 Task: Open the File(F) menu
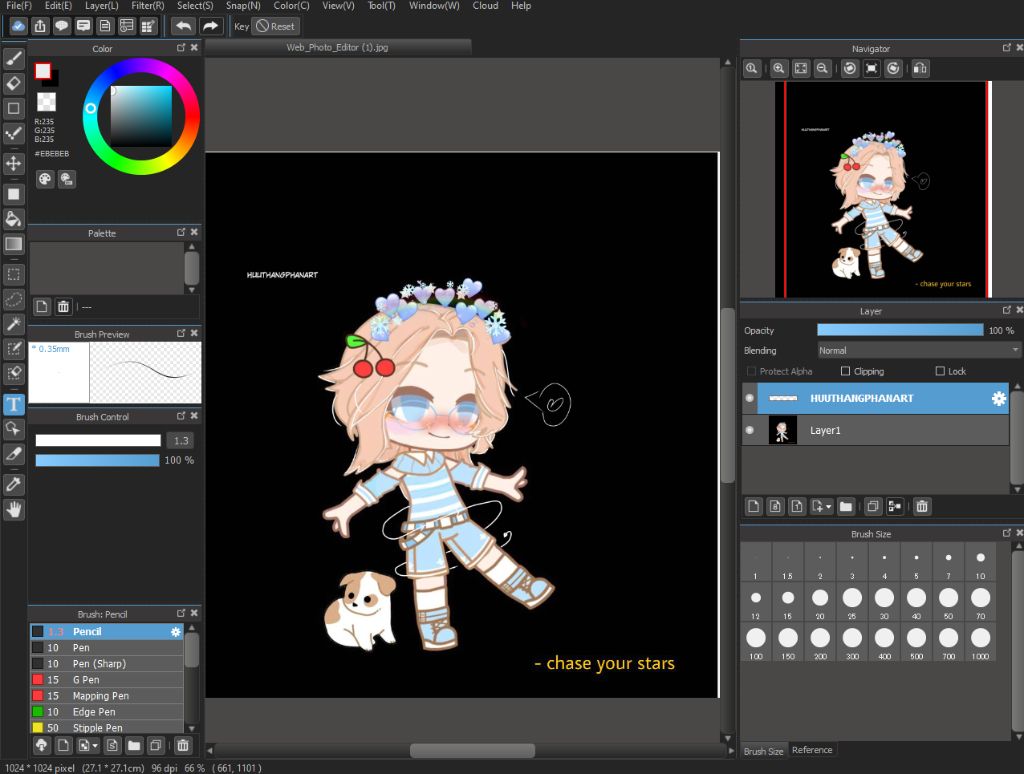click(x=19, y=6)
